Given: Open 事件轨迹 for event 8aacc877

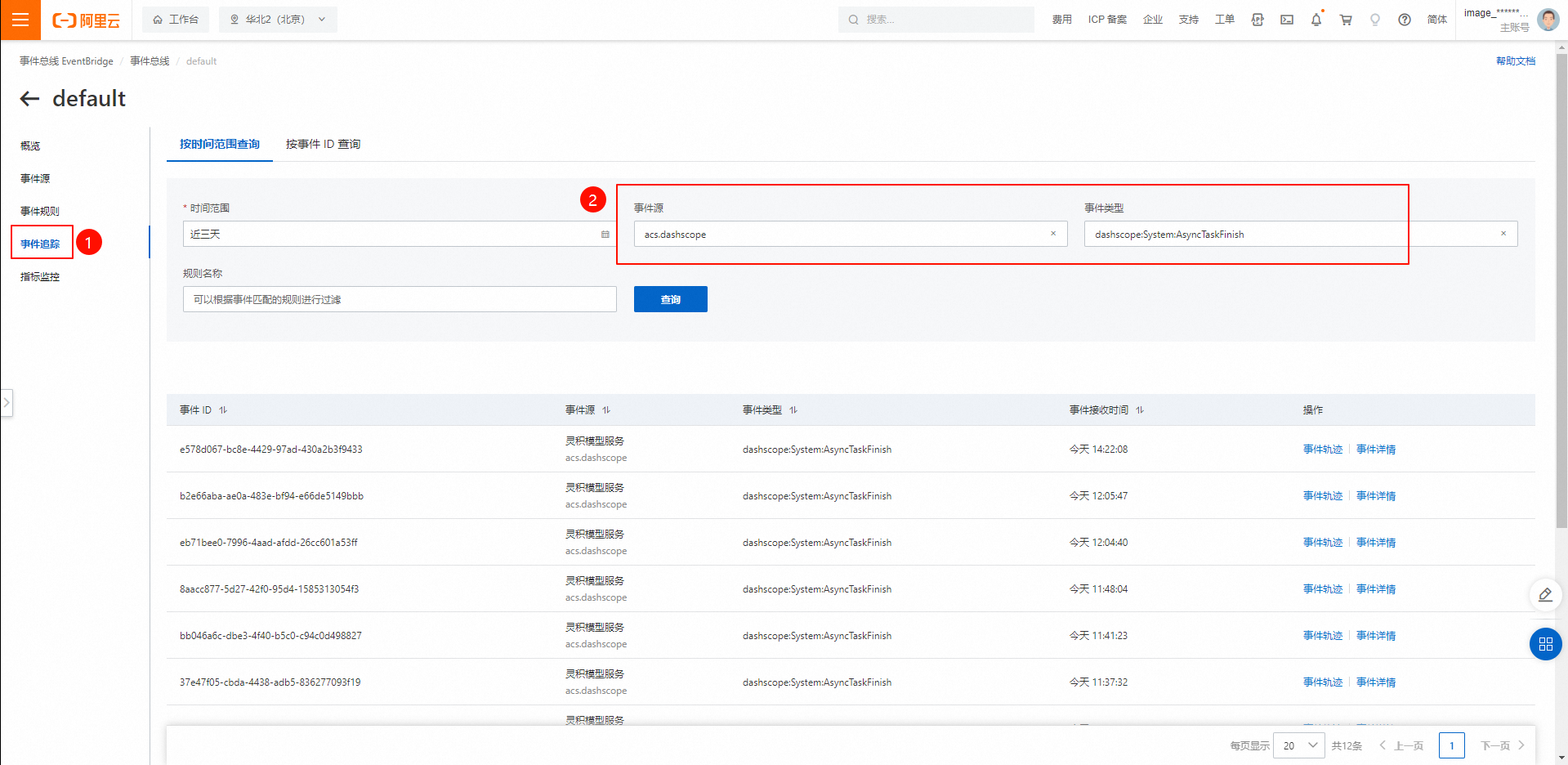Looking at the screenshot, I should (1323, 589).
